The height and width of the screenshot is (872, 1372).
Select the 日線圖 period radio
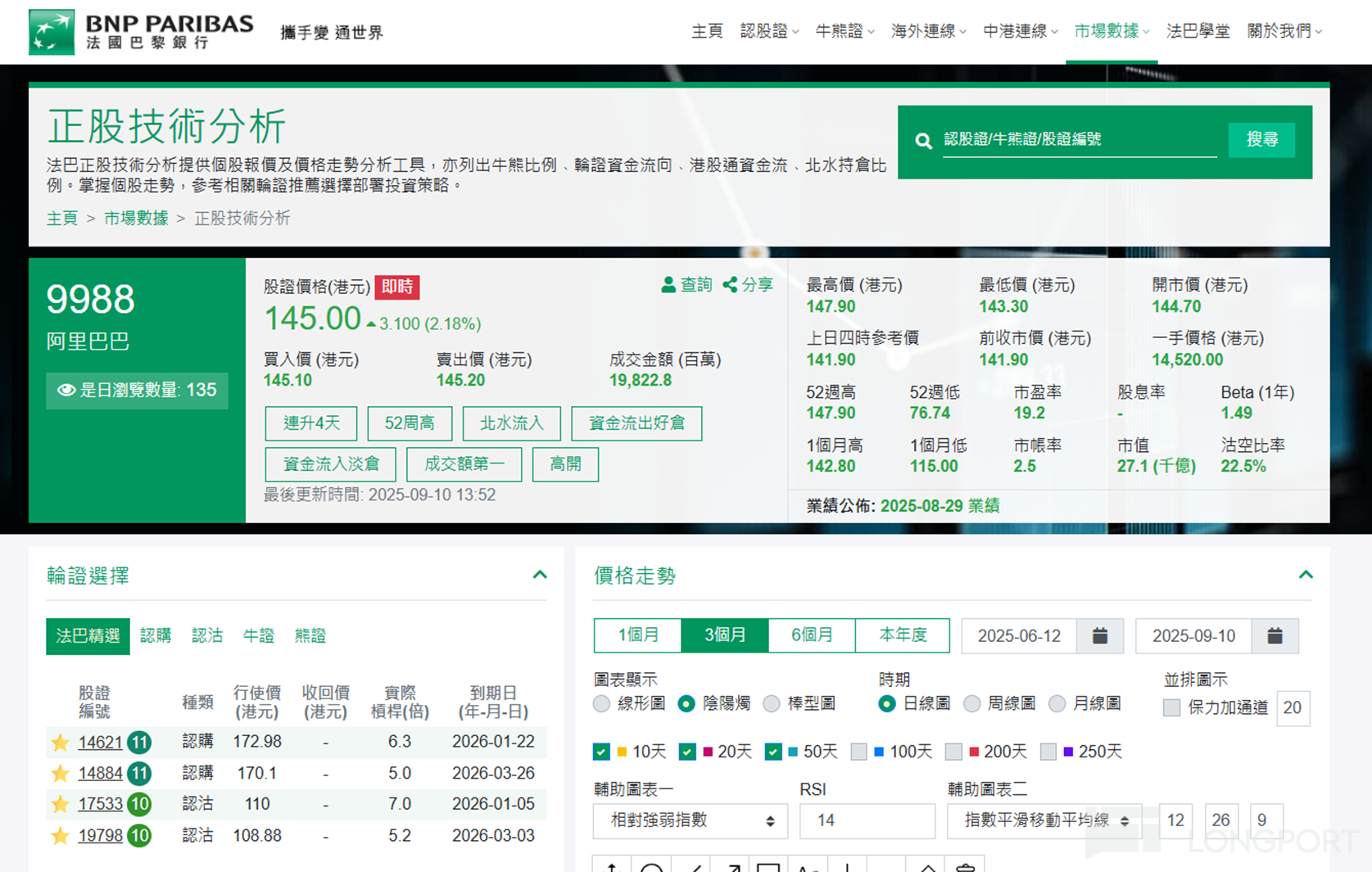point(887,704)
